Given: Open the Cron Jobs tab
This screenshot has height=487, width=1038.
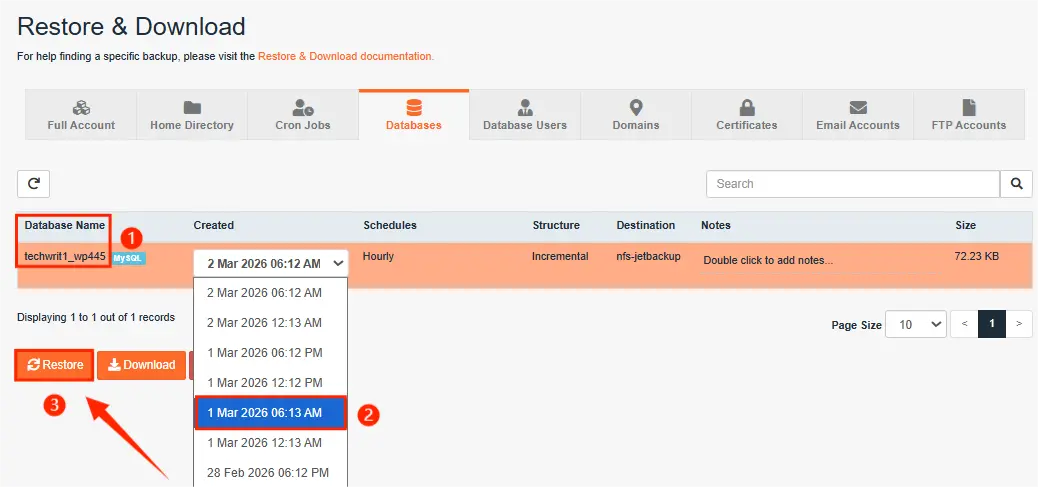Looking at the screenshot, I should (303, 115).
